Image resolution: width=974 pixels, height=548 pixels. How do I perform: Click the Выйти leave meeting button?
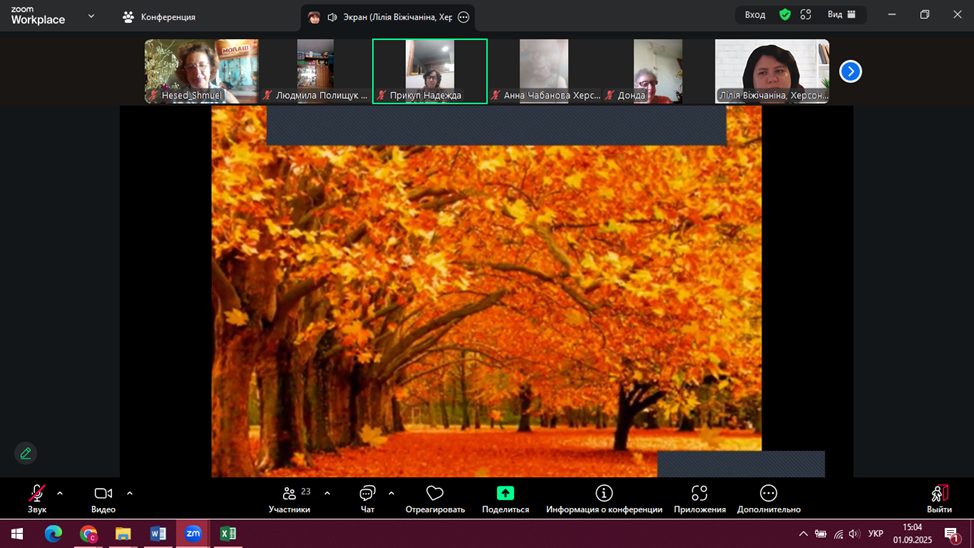(938, 497)
